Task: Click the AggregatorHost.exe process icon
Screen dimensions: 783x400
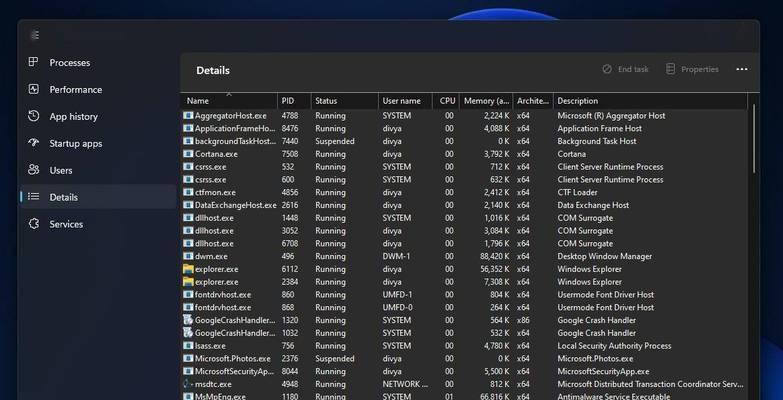Action: [188, 115]
